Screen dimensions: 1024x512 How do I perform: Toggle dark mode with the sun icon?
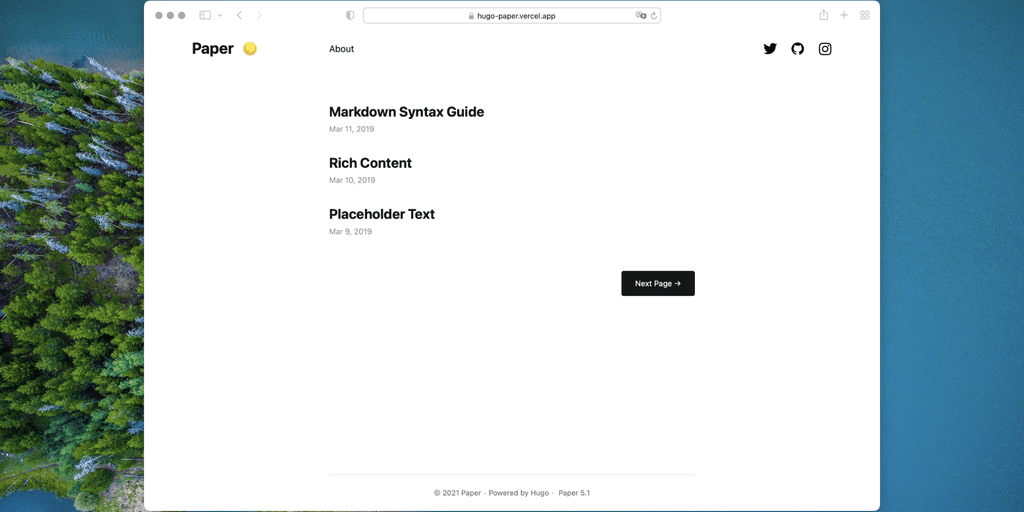250,49
